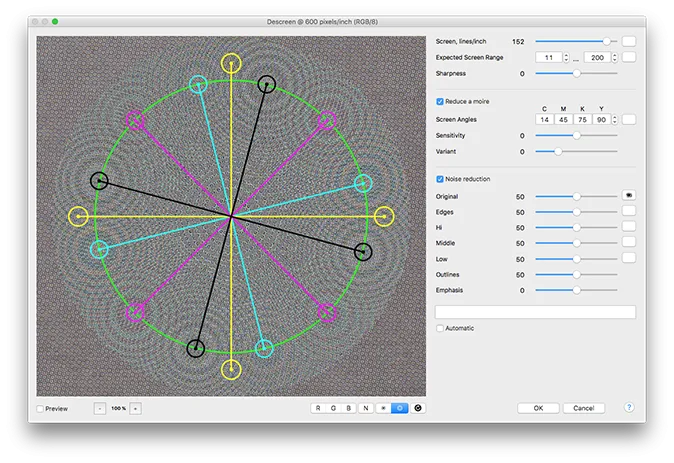Click the eye preview button beside Original
The image size is (674, 463).
[x=629, y=197]
